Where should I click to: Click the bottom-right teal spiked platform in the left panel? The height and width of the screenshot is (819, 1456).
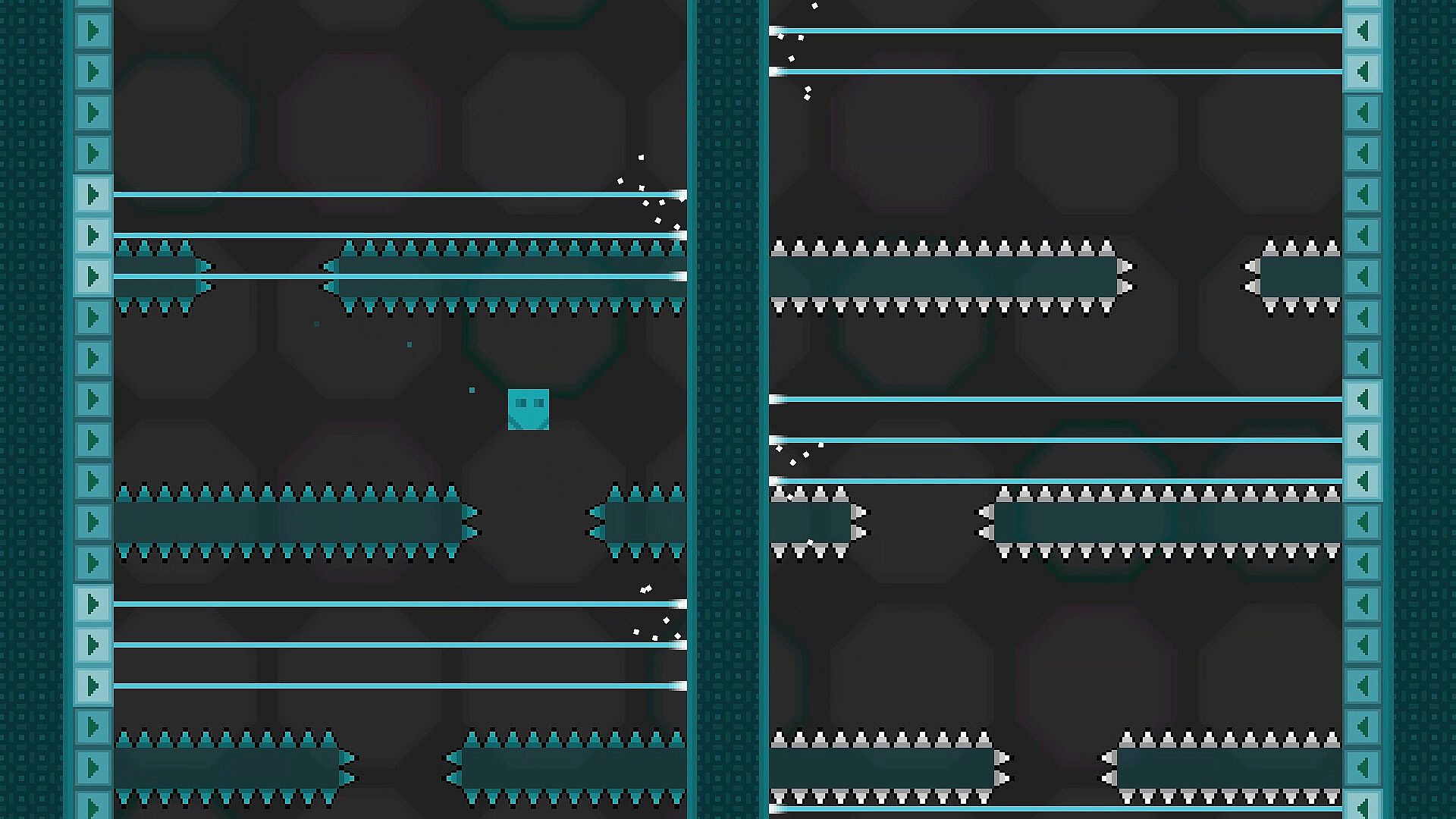click(573, 767)
